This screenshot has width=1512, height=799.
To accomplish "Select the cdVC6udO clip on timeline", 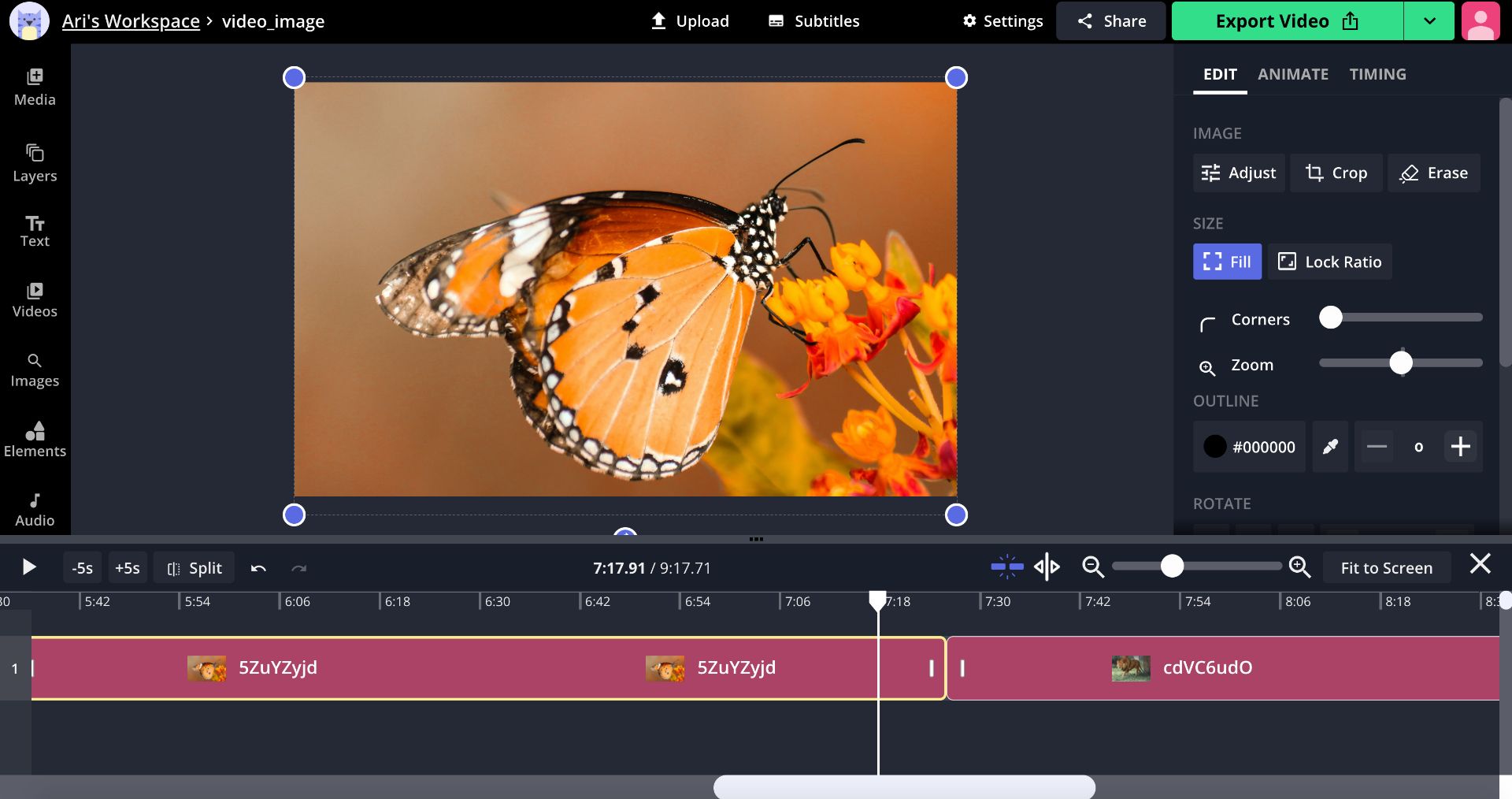I will [x=1221, y=668].
